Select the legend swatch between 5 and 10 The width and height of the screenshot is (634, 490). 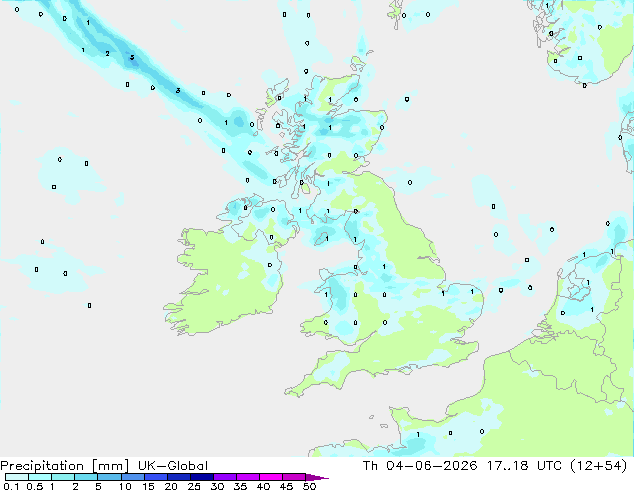[109, 477]
